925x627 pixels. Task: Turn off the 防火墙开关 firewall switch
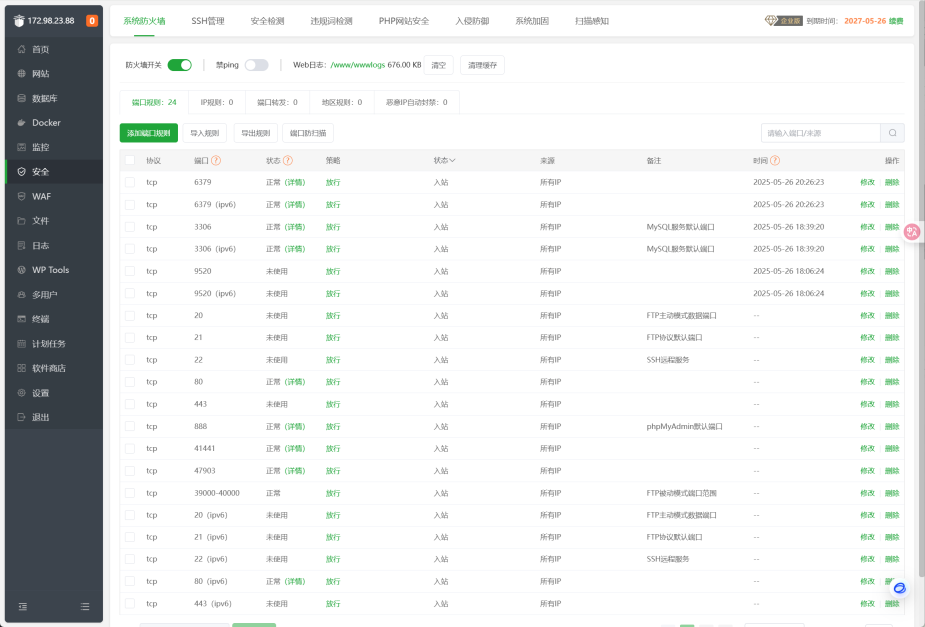(180, 65)
